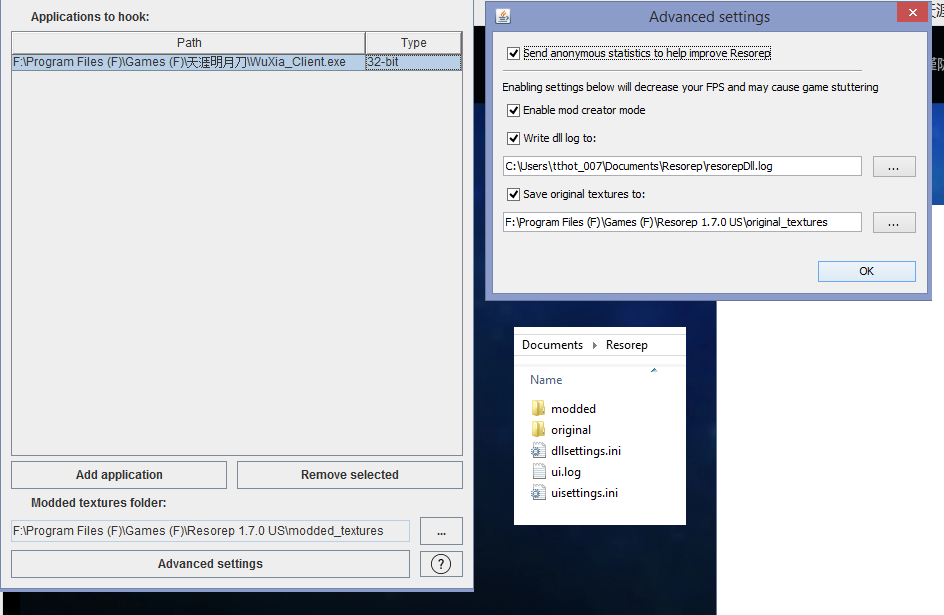Screen dimensions: 944x615
Task: Click the Resorep icon in the Advanced settings title bar
Action: (502, 16)
